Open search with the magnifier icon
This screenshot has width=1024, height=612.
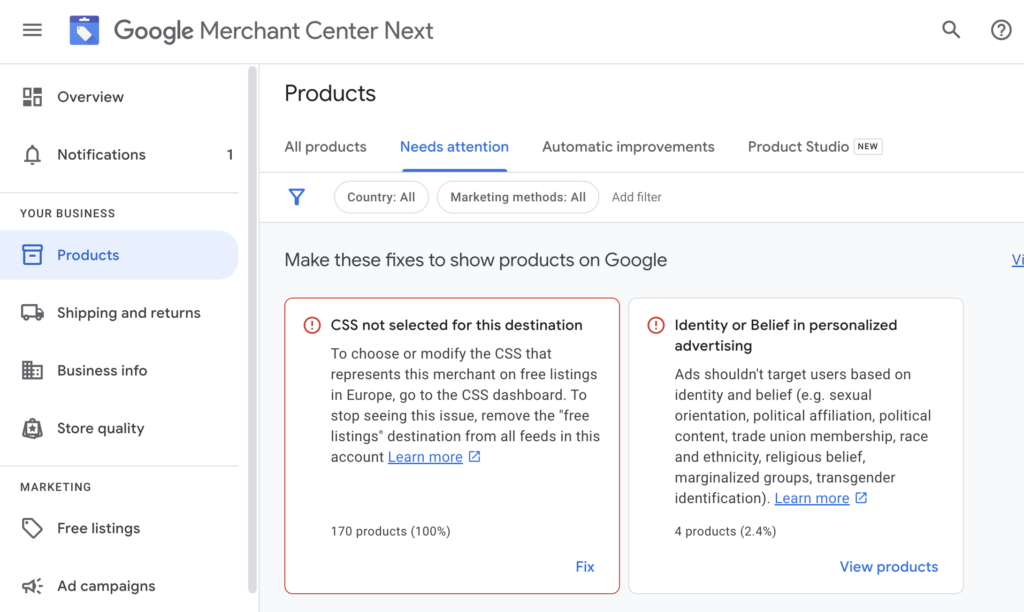click(x=951, y=30)
